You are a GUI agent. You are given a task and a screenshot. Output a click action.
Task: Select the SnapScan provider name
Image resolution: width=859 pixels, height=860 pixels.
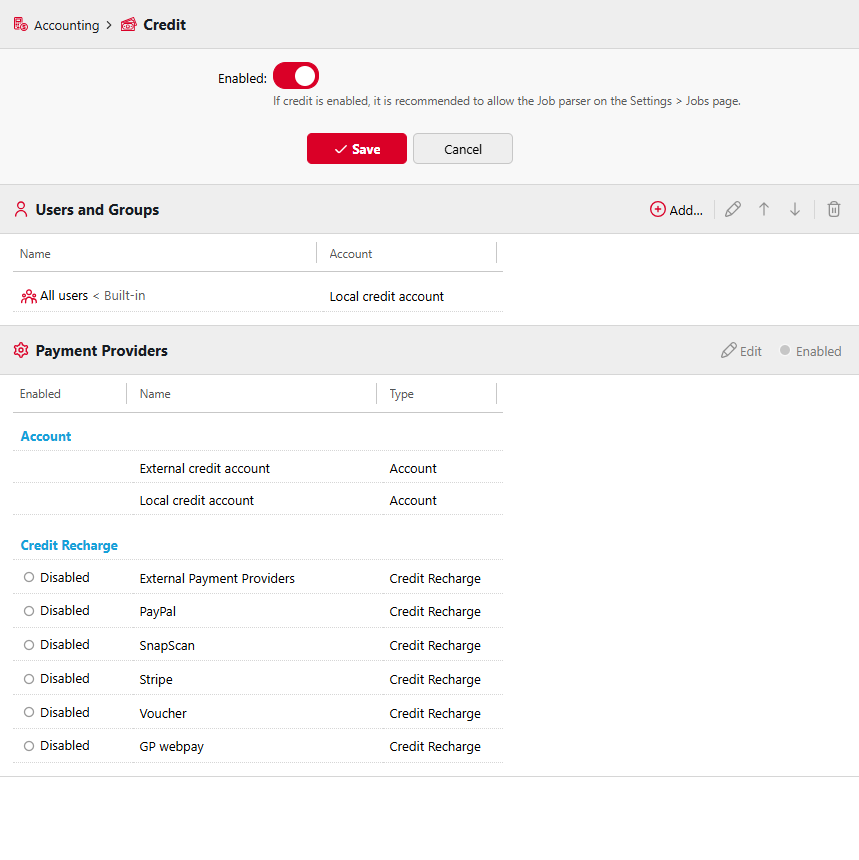coord(167,646)
